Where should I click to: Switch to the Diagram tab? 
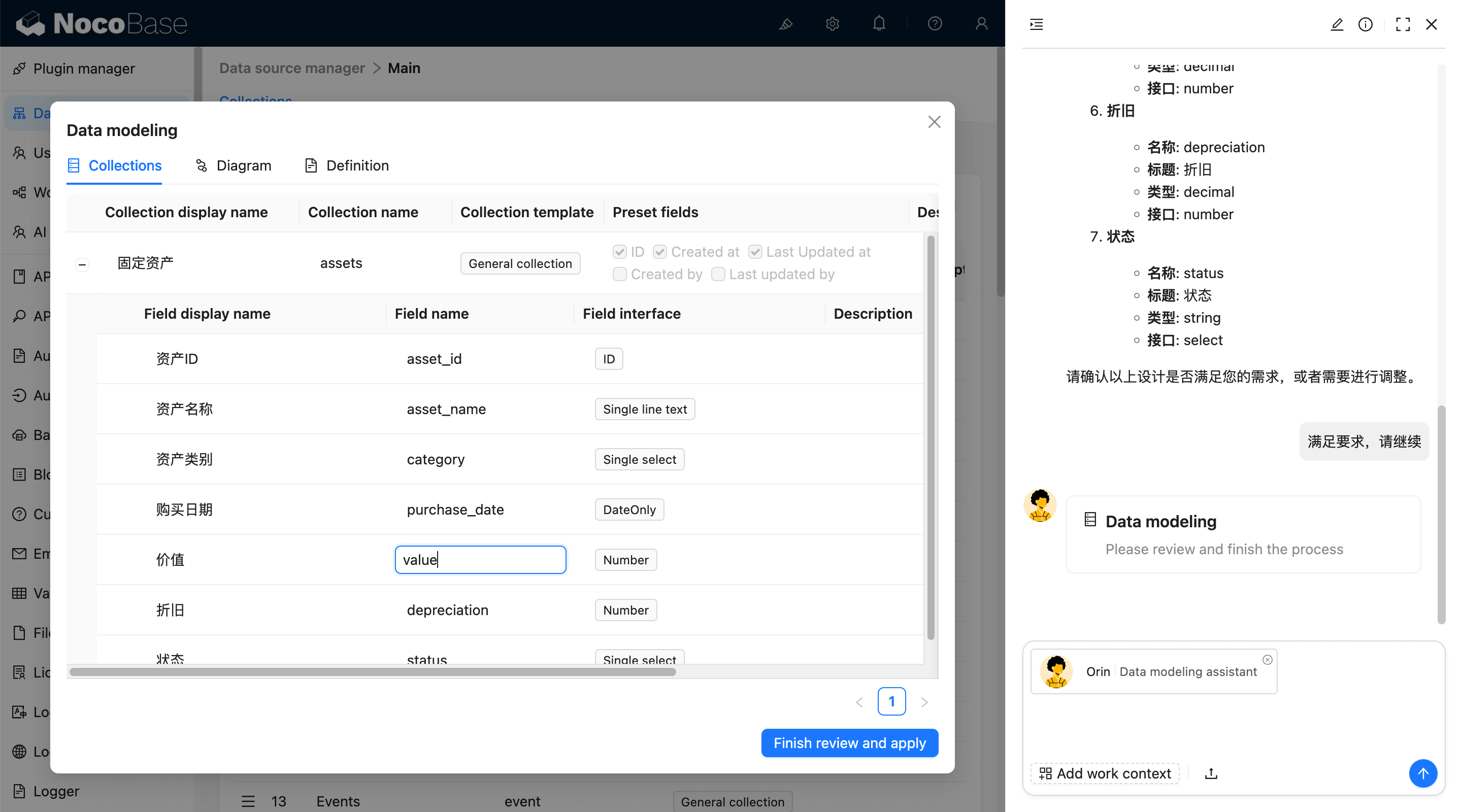(x=234, y=165)
